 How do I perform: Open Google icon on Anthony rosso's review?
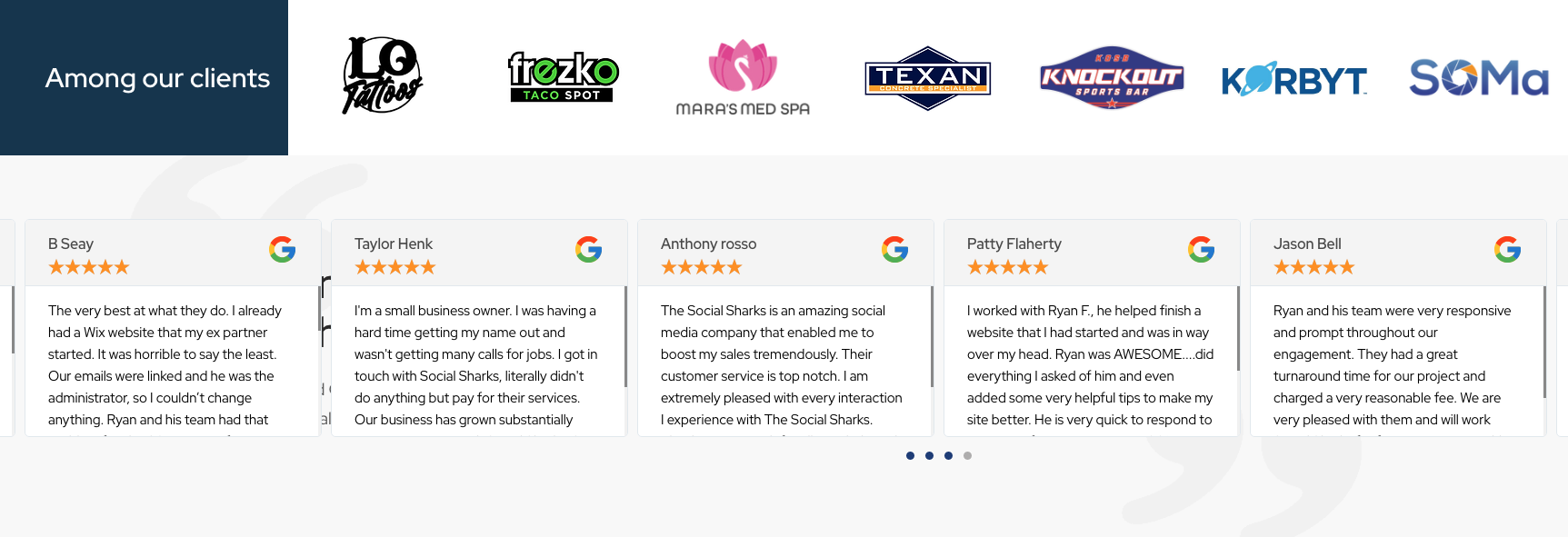pos(894,249)
